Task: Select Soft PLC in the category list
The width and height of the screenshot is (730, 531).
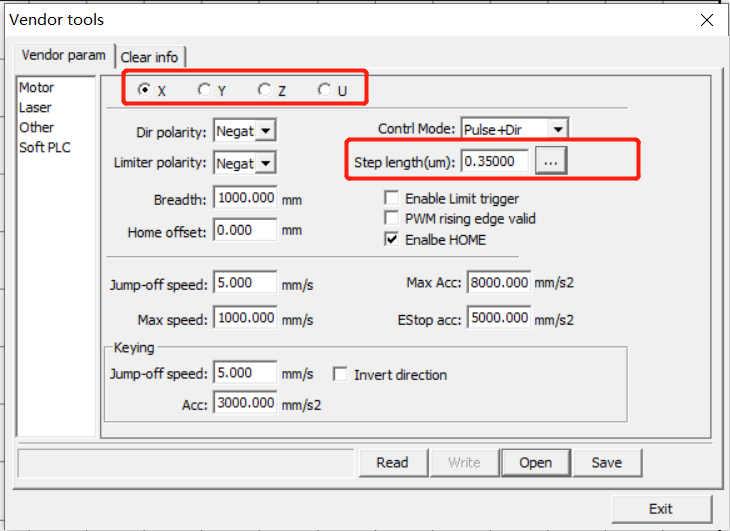Action: pos(45,148)
